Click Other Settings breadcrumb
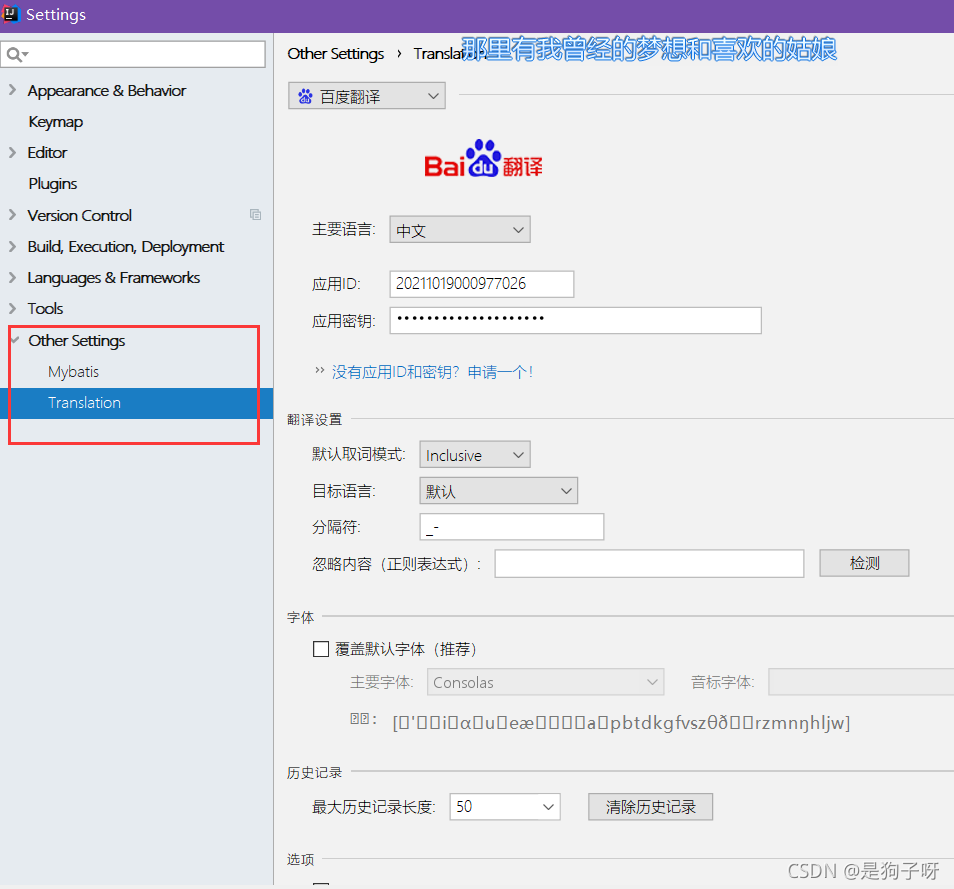 click(336, 54)
